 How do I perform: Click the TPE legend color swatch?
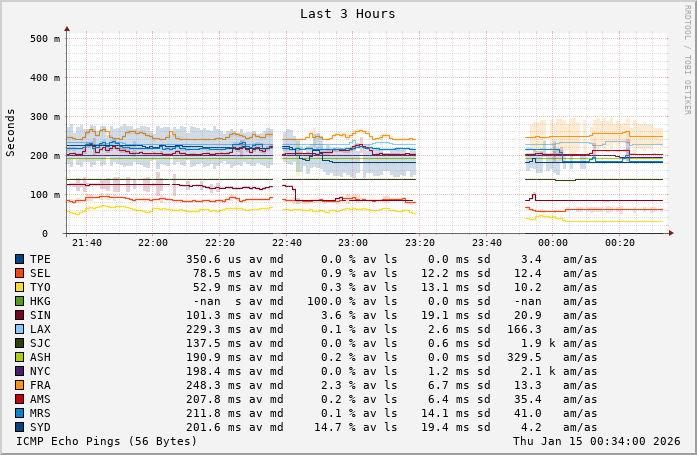[19, 259]
